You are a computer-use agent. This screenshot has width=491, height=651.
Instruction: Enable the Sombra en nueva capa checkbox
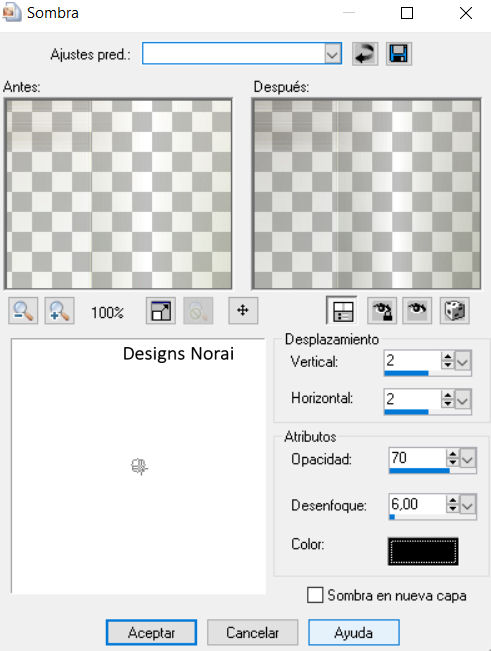pyautogui.click(x=315, y=595)
